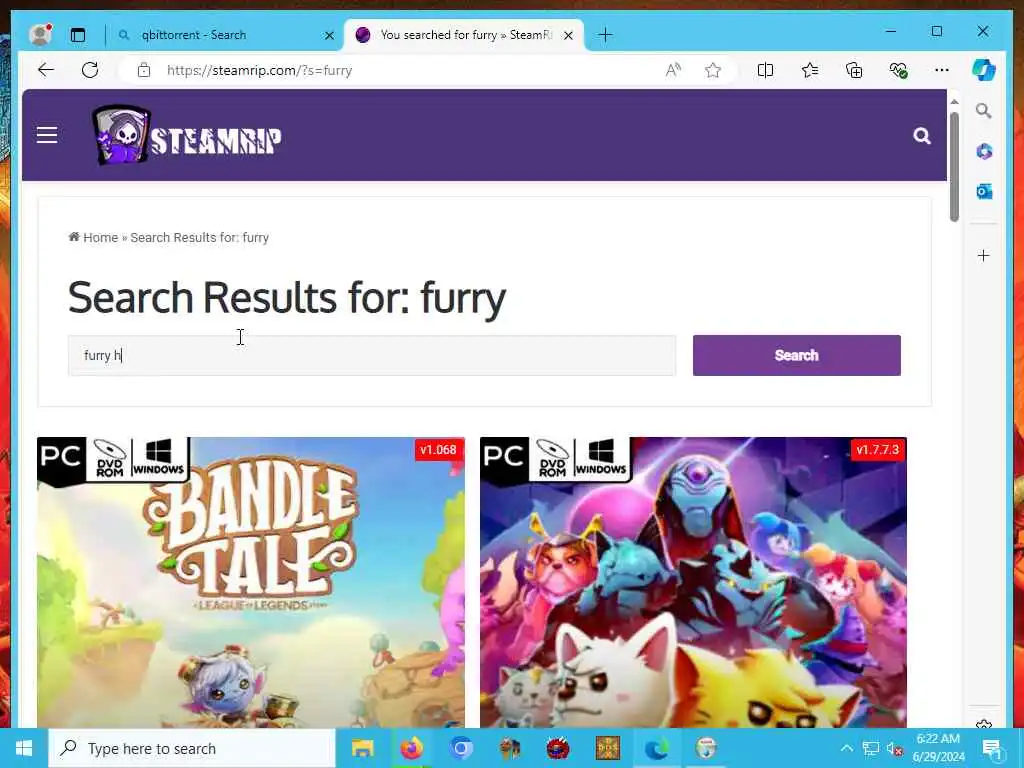Add this page to favorites star

712,70
